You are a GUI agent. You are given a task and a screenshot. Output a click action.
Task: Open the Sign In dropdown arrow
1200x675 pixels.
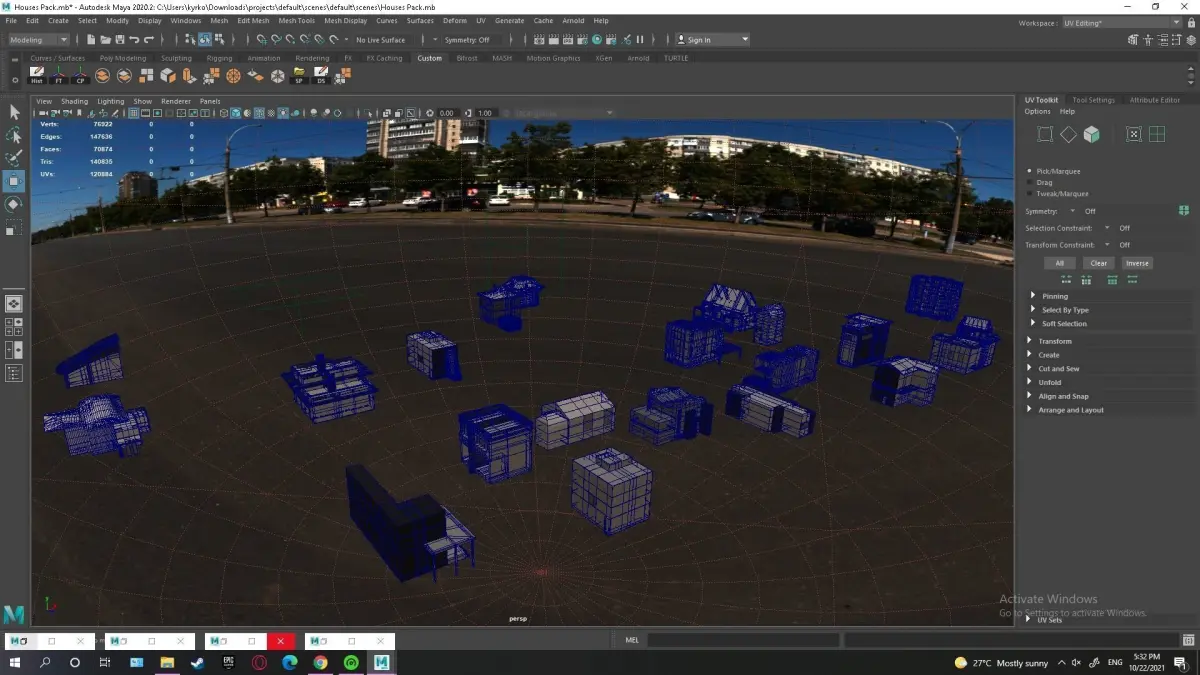(744, 40)
